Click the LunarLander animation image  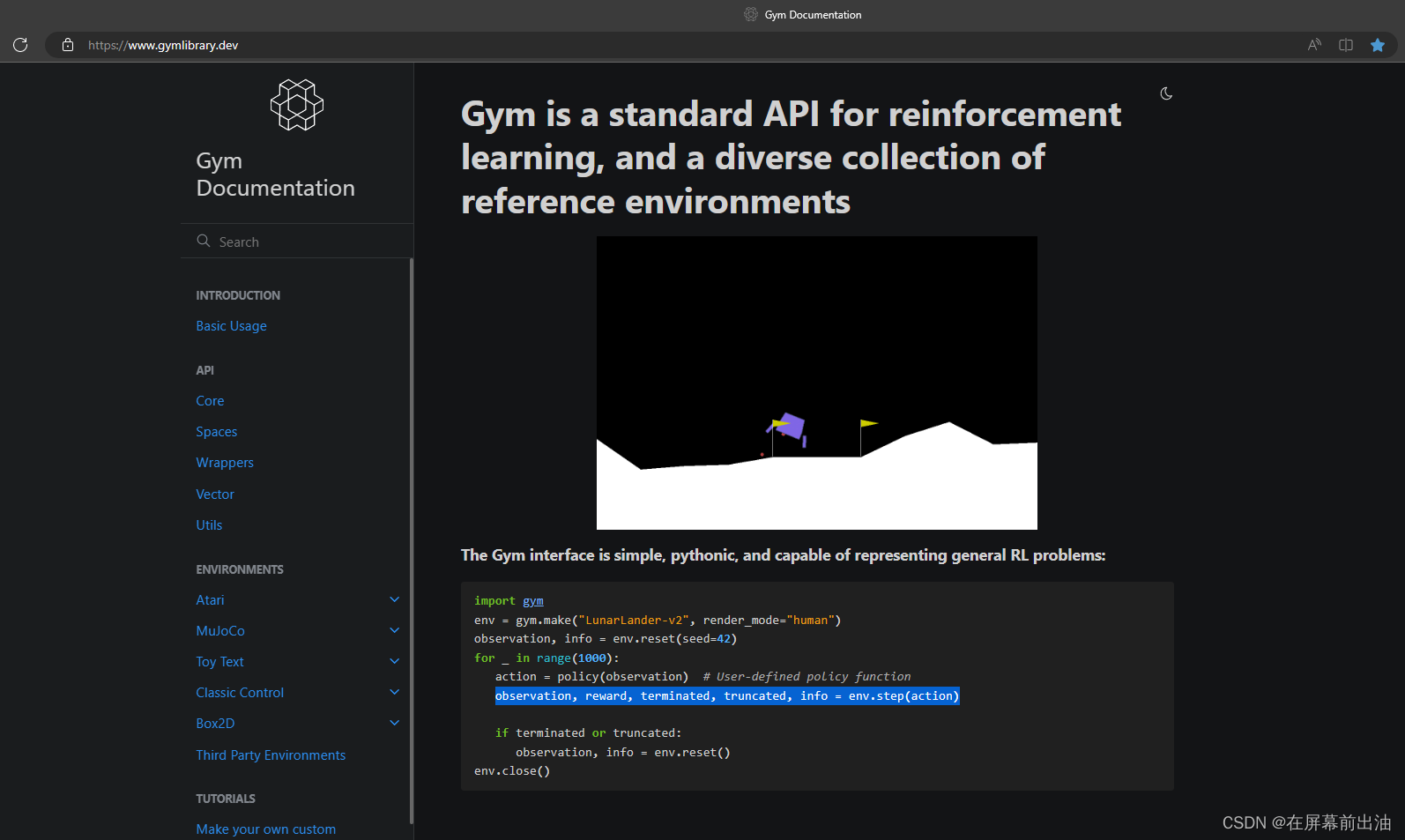coord(817,383)
